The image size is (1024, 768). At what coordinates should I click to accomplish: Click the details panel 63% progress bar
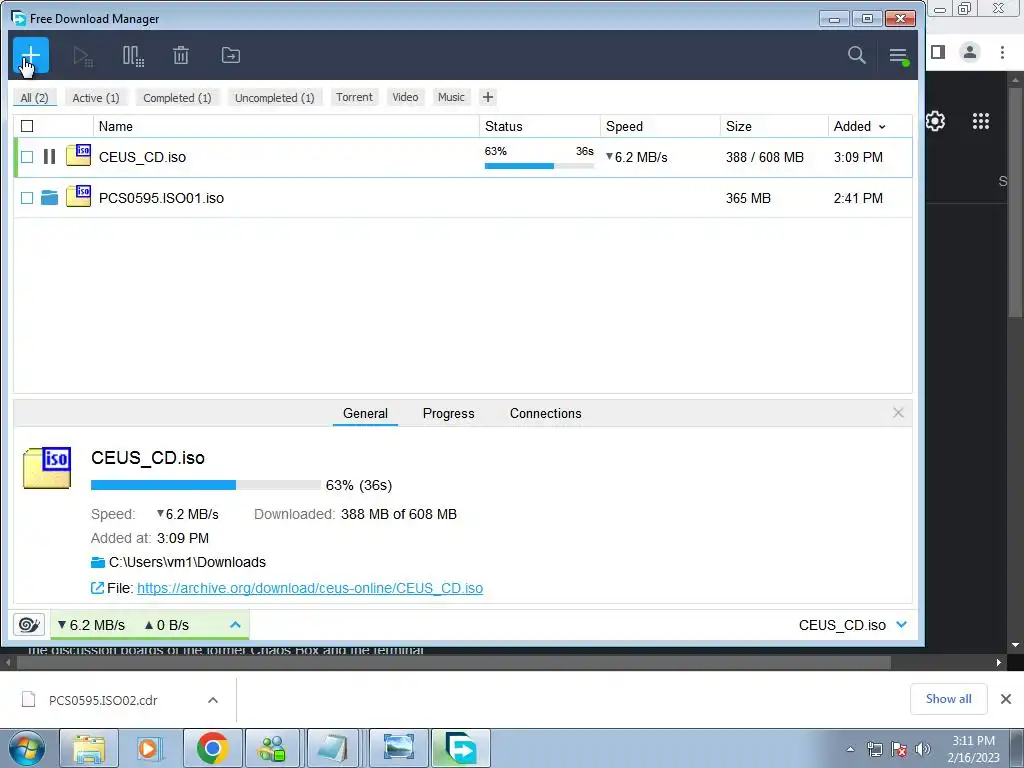[x=206, y=485]
